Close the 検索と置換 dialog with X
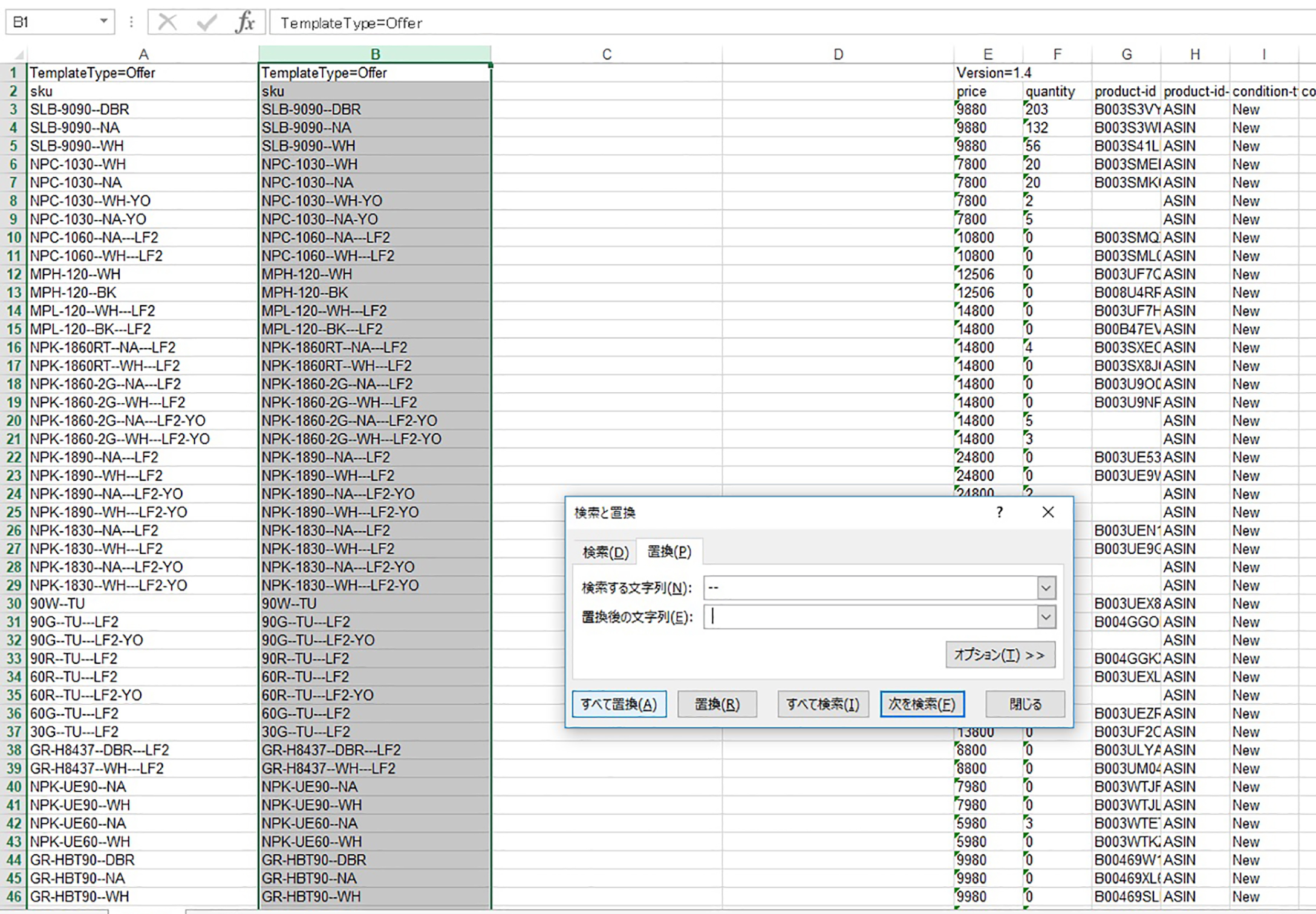 click(1048, 513)
